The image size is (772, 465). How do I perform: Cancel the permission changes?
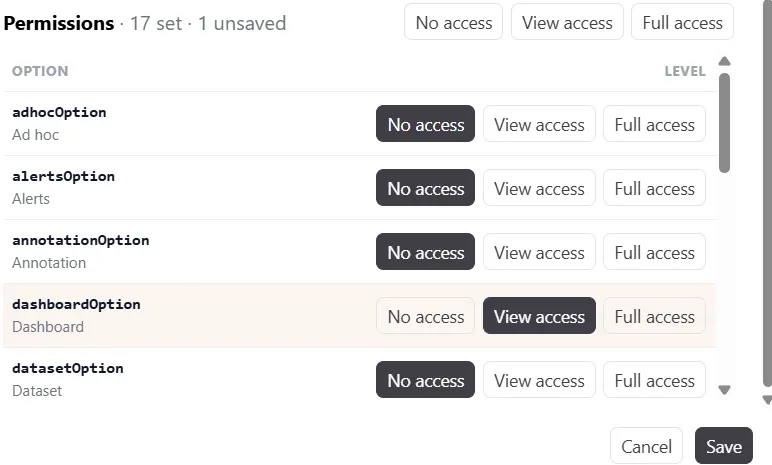coord(646,446)
